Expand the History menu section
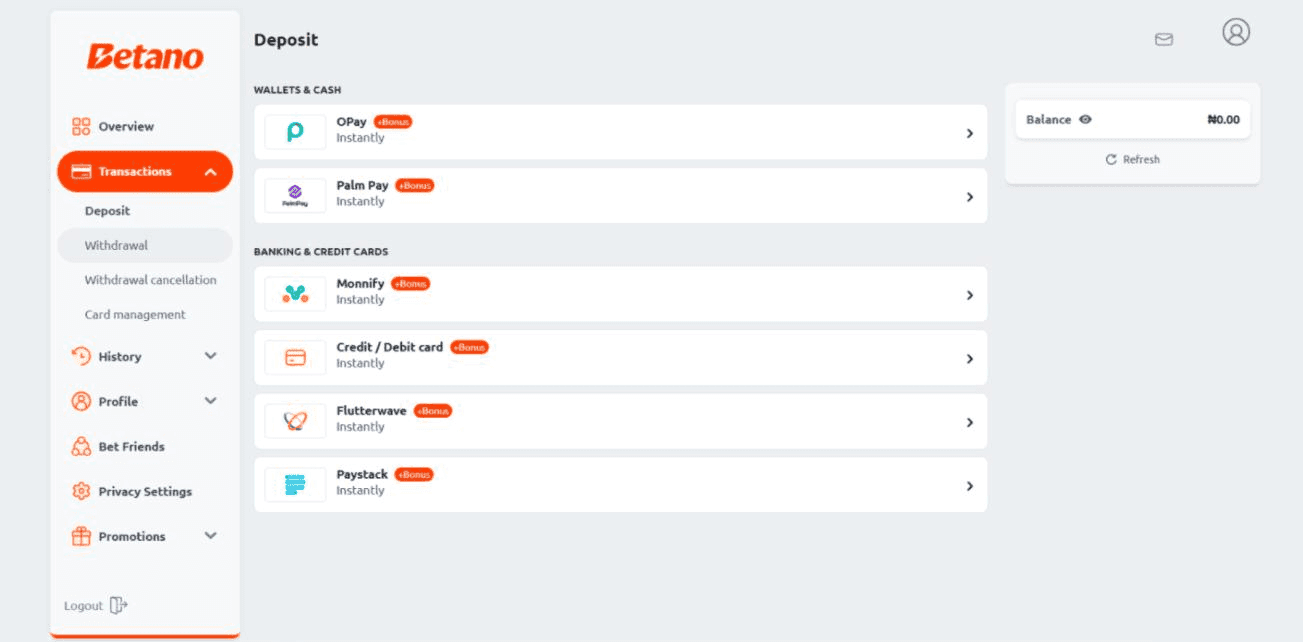 point(210,356)
